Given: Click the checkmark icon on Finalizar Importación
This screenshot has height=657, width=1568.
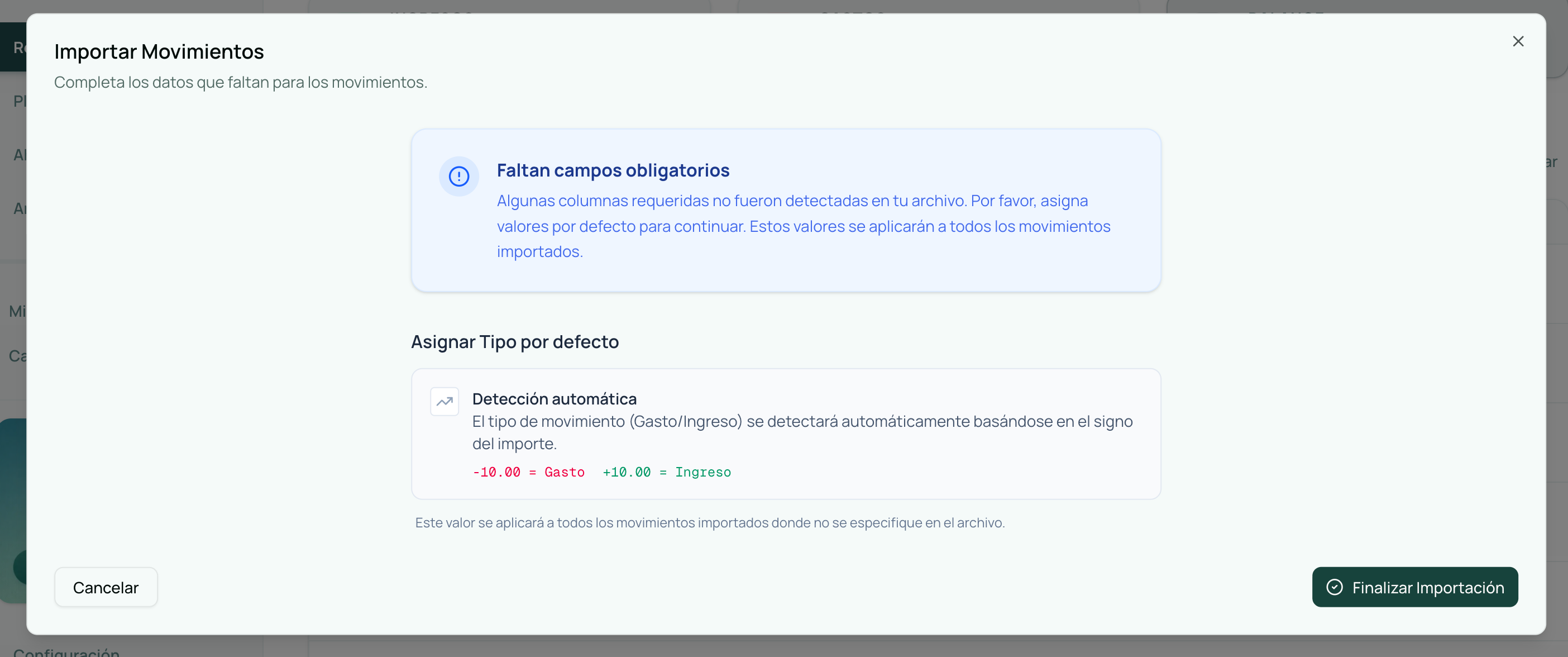Looking at the screenshot, I should tap(1333, 587).
